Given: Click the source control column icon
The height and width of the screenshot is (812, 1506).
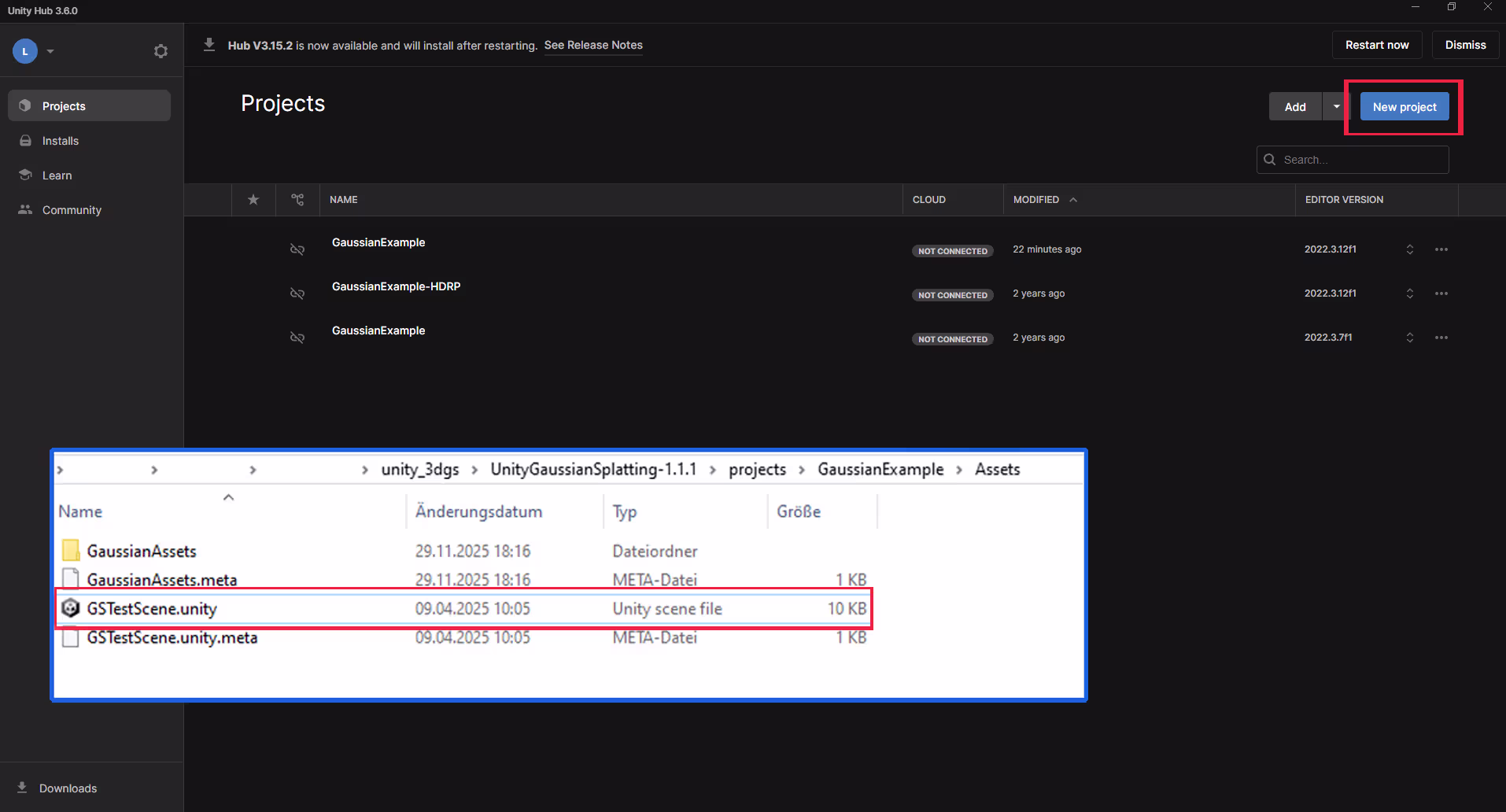Looking at the screenshot, I should coord(297,200).
